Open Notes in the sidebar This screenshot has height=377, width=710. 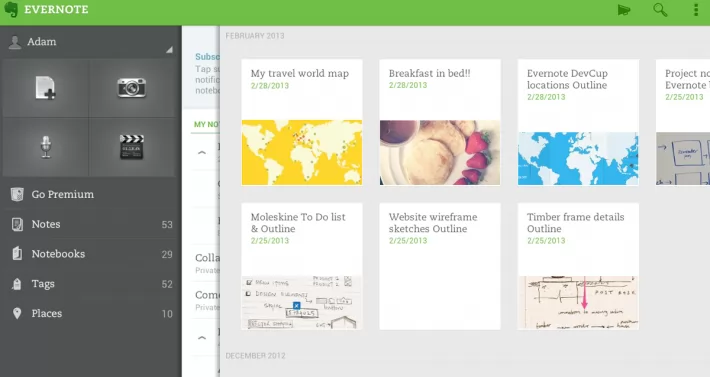click(91, 224)
